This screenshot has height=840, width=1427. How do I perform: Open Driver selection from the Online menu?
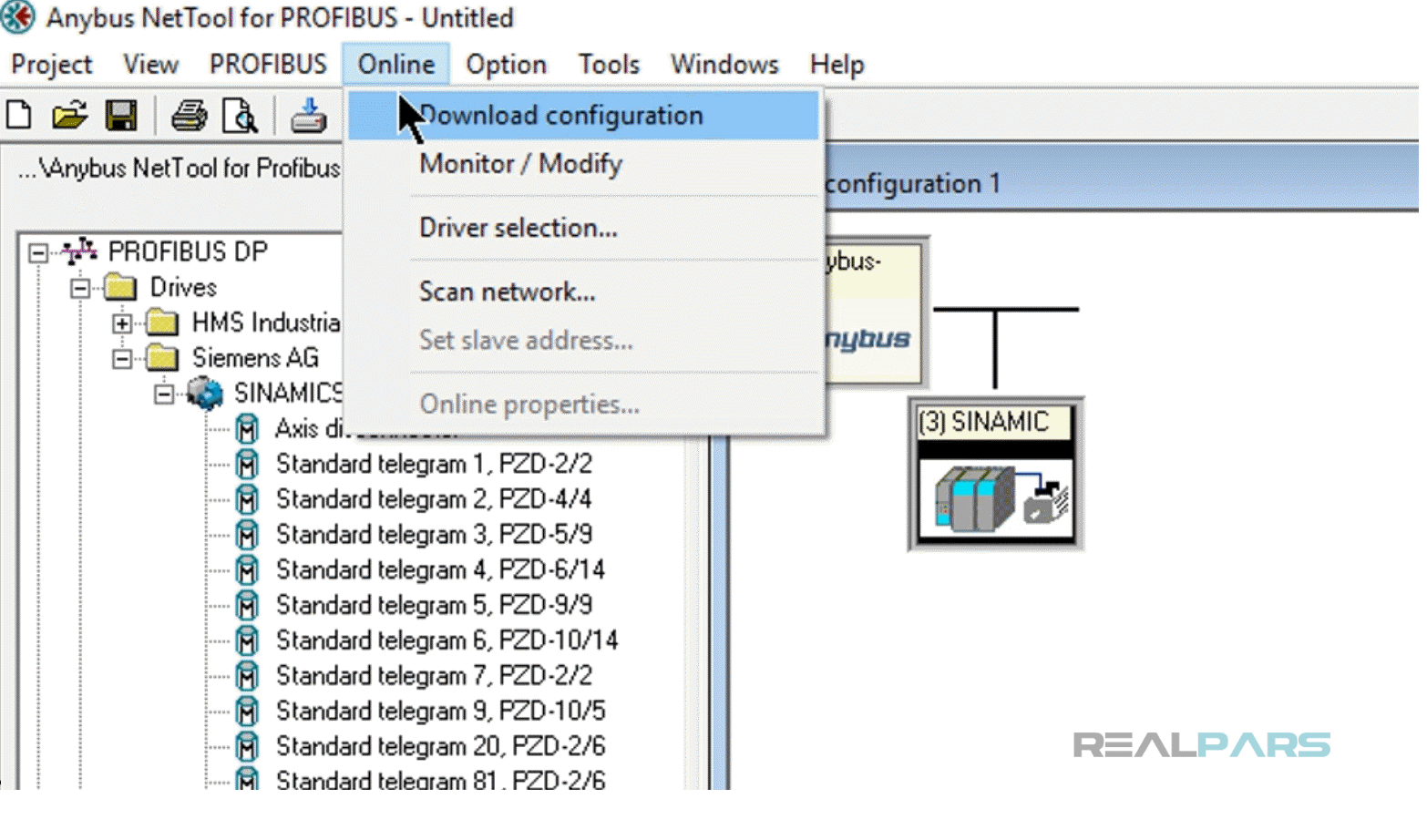[x=518, y=228]
